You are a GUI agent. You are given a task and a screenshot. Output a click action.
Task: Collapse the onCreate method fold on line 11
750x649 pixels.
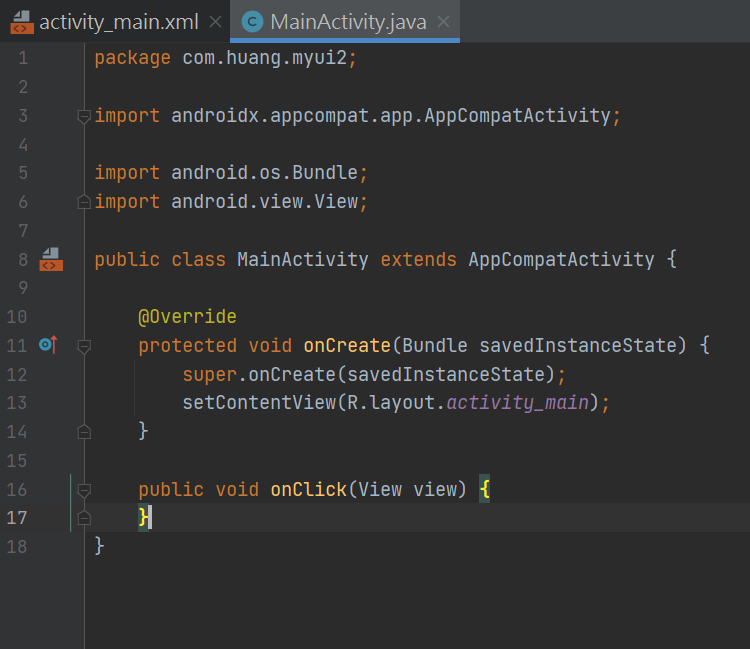tap(84, 346)
